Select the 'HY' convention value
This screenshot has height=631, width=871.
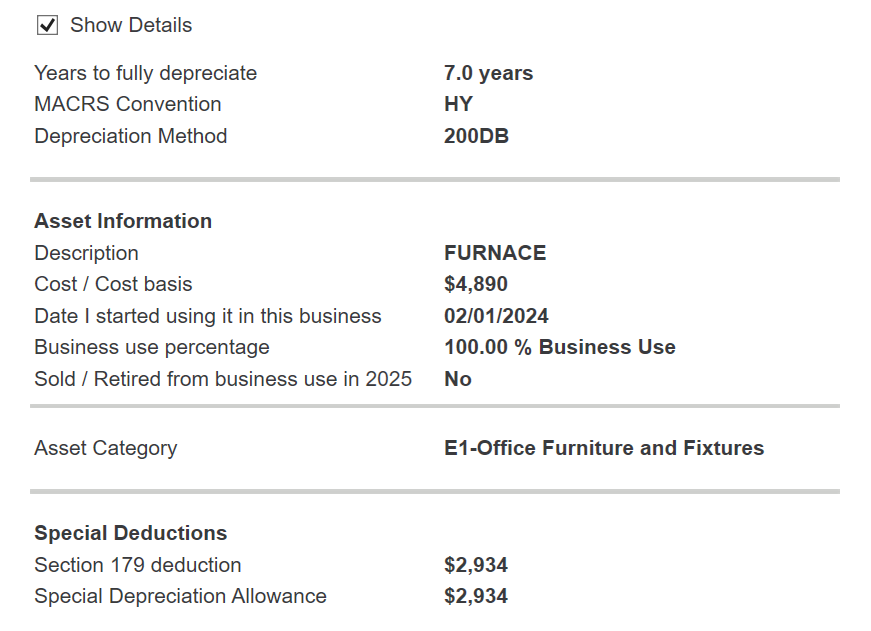[x=458, y=104]
